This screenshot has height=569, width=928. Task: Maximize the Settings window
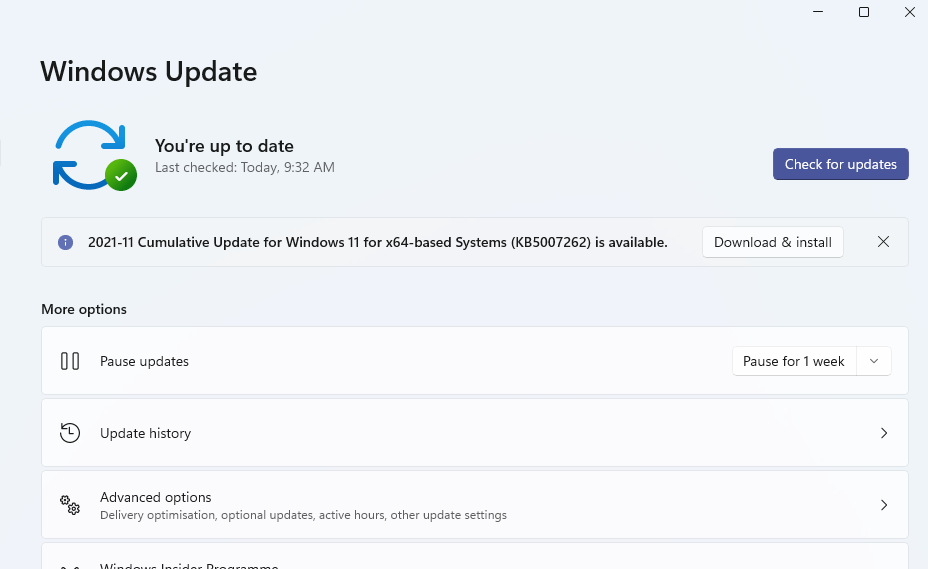click(x=864, y=12)
